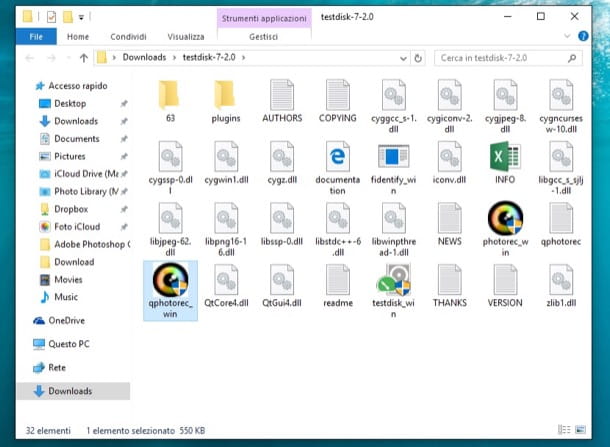The image size is (610, 447).
Task: Click testdisk-7-2.0 in the breadcrumb
Action: click(209, 57)
